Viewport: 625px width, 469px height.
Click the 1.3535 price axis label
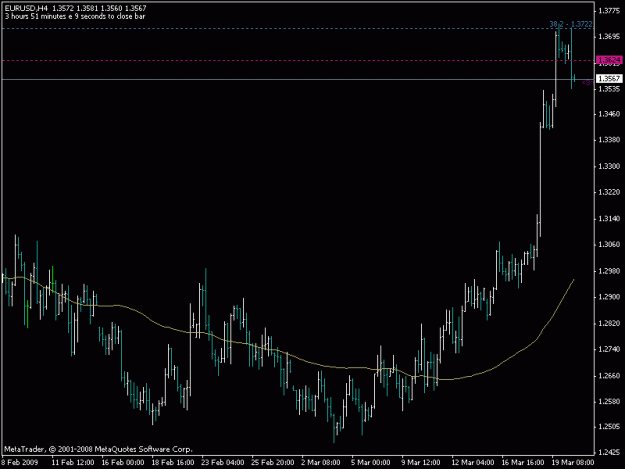609,89
